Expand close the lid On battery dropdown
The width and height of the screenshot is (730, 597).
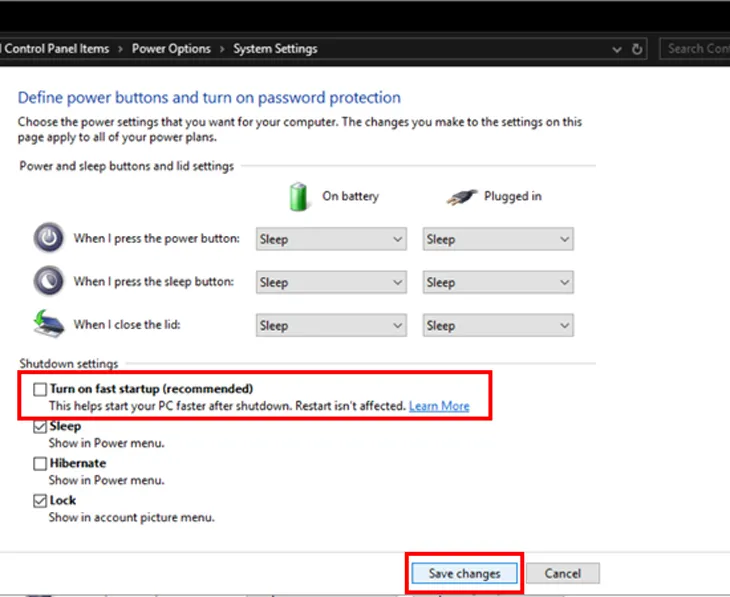coord(331,325)
